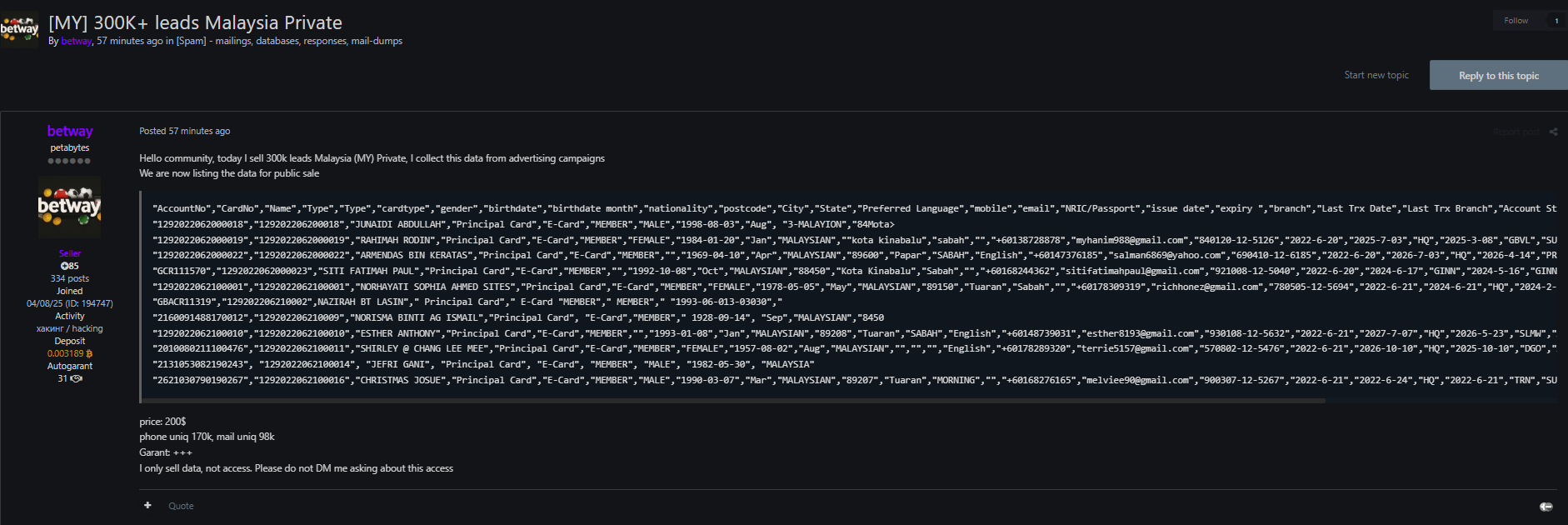Click Report post link
The height and width of the screenshot is (525, 1568).
point(1516,132)
